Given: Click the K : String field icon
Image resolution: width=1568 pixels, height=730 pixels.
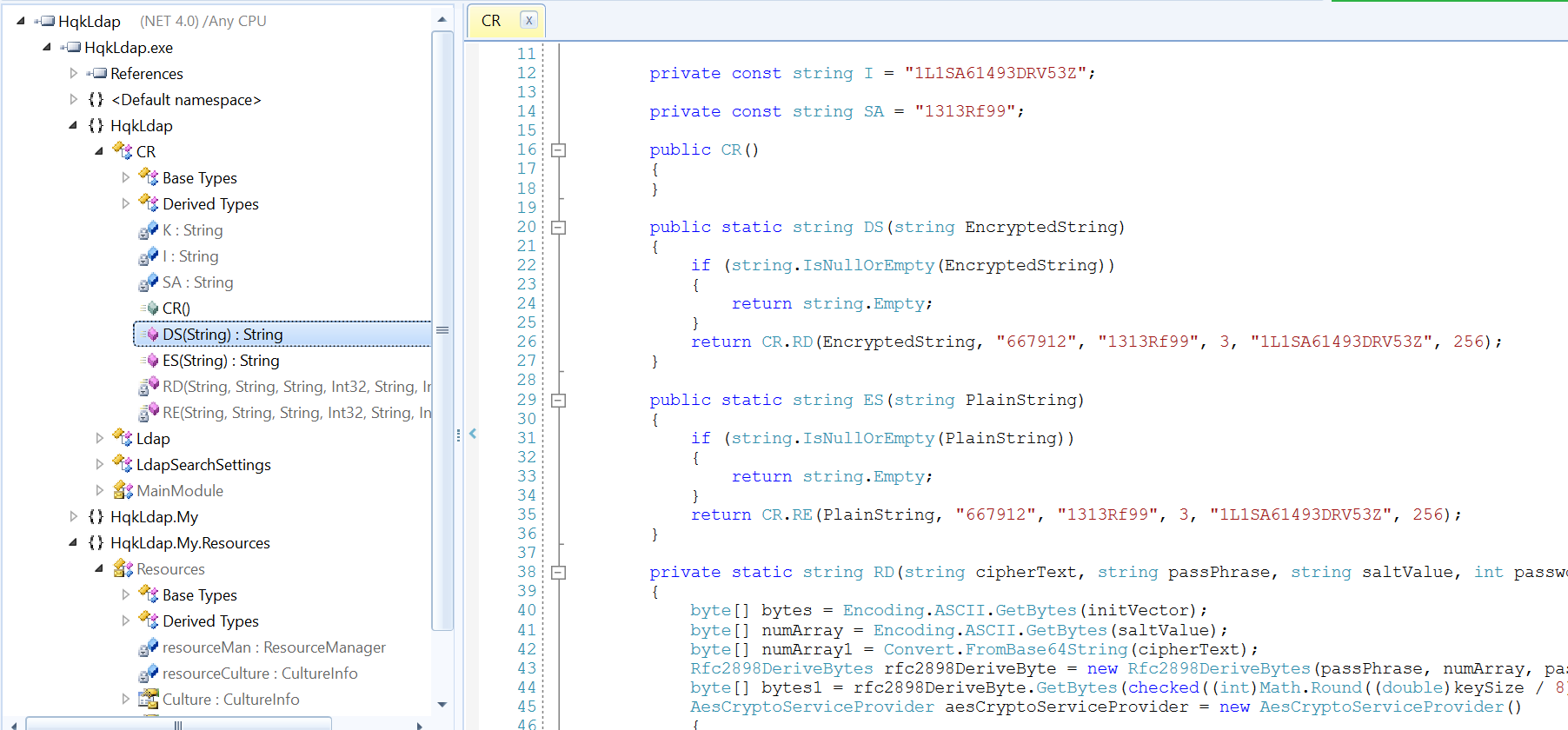Looking at the screenshot, I should coord(149,230).
